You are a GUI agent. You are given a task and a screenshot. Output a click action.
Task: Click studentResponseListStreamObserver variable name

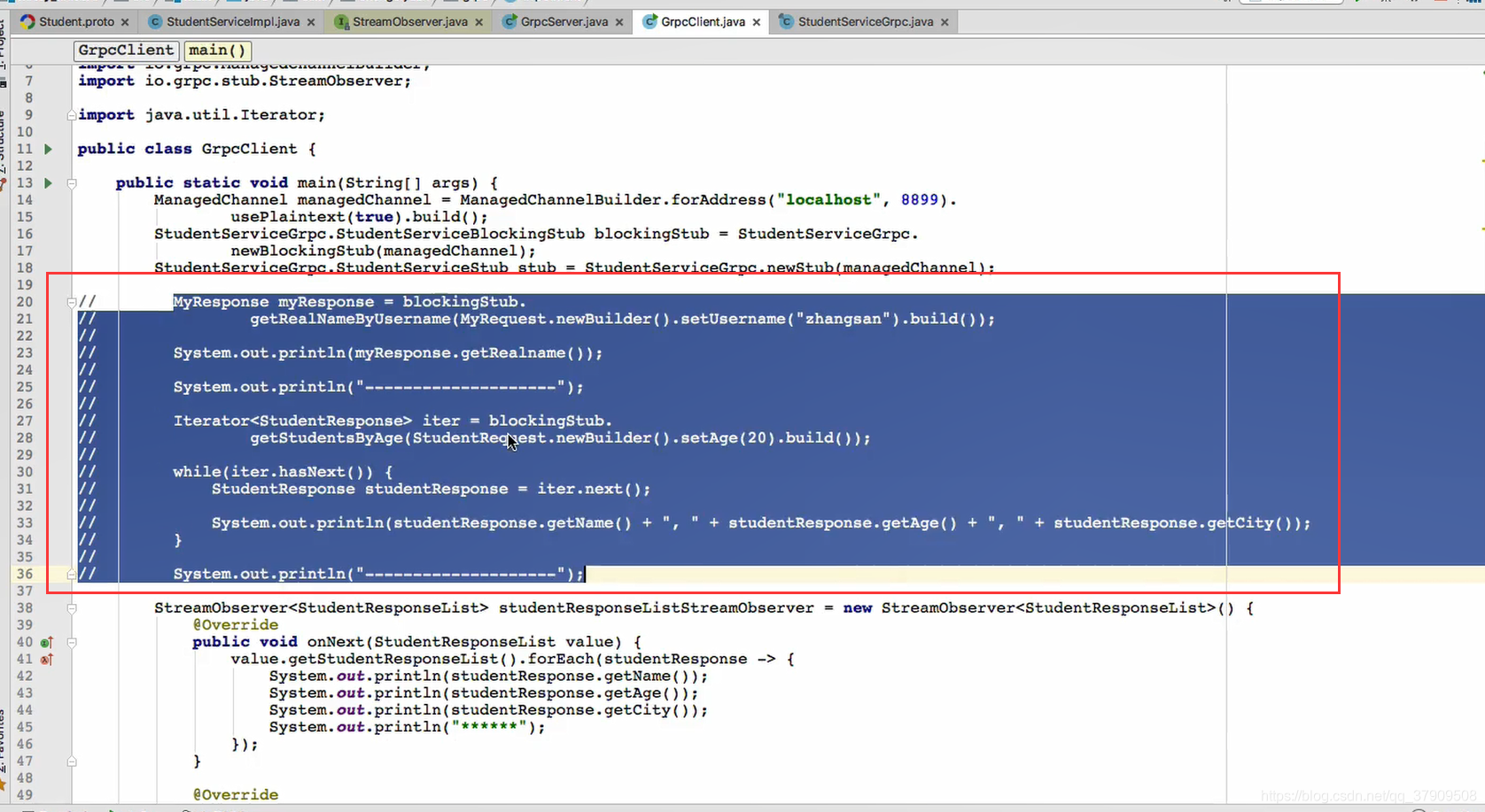click(x=656, y=608)
